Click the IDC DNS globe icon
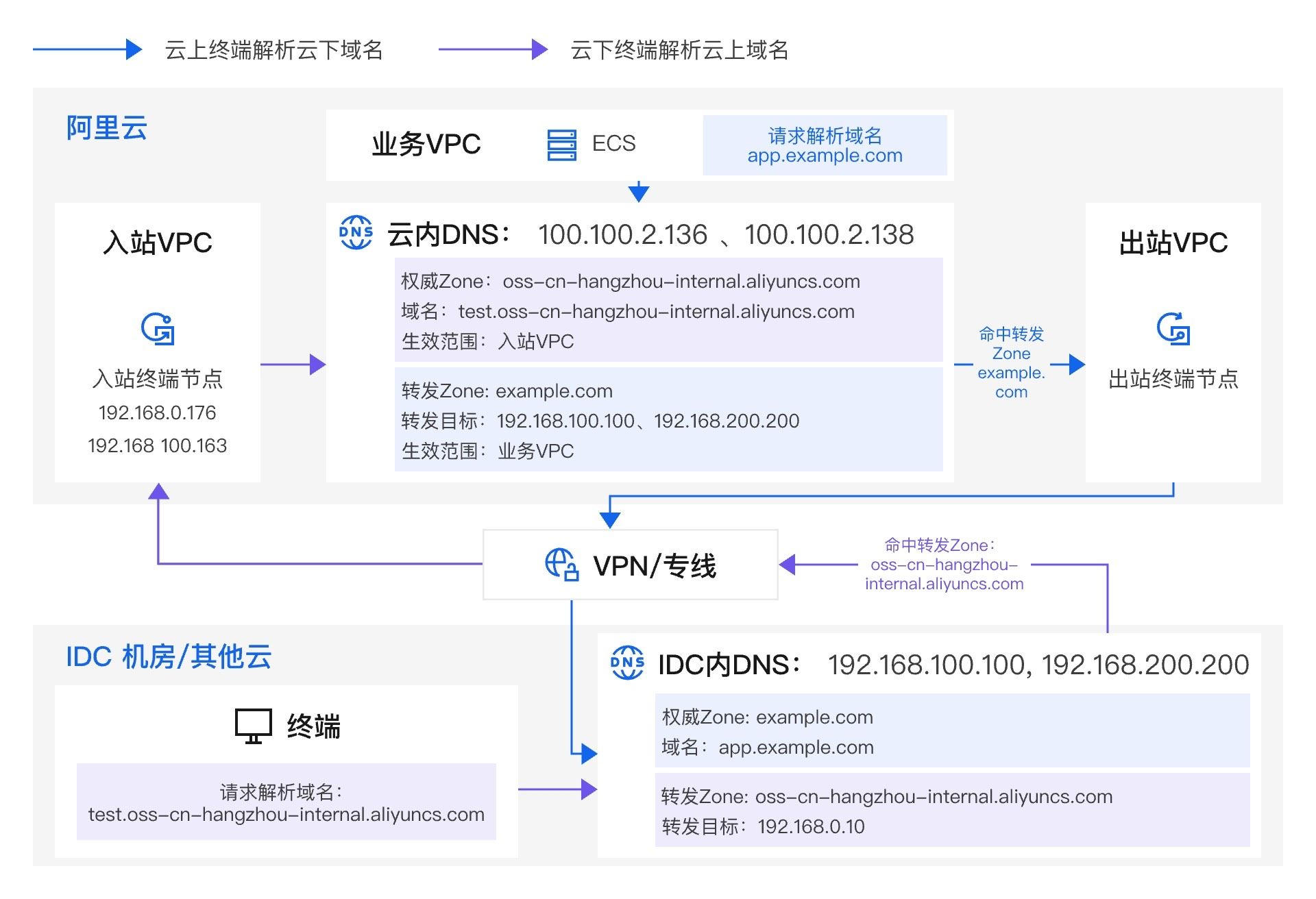 click(626, 663)
